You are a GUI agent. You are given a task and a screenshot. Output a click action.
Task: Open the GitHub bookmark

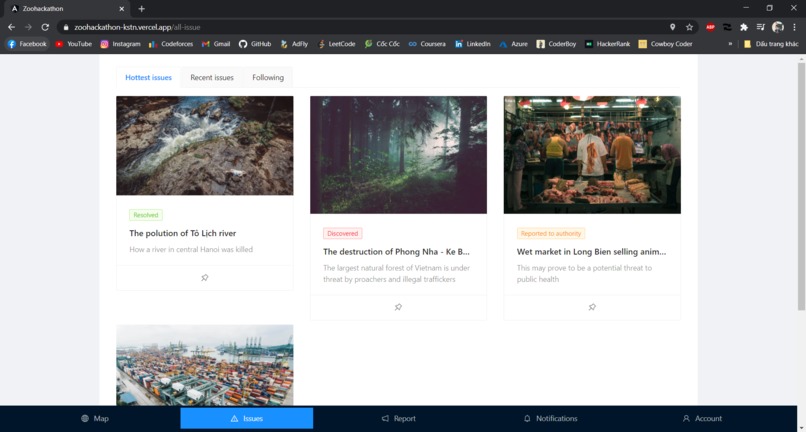point(255,44)
